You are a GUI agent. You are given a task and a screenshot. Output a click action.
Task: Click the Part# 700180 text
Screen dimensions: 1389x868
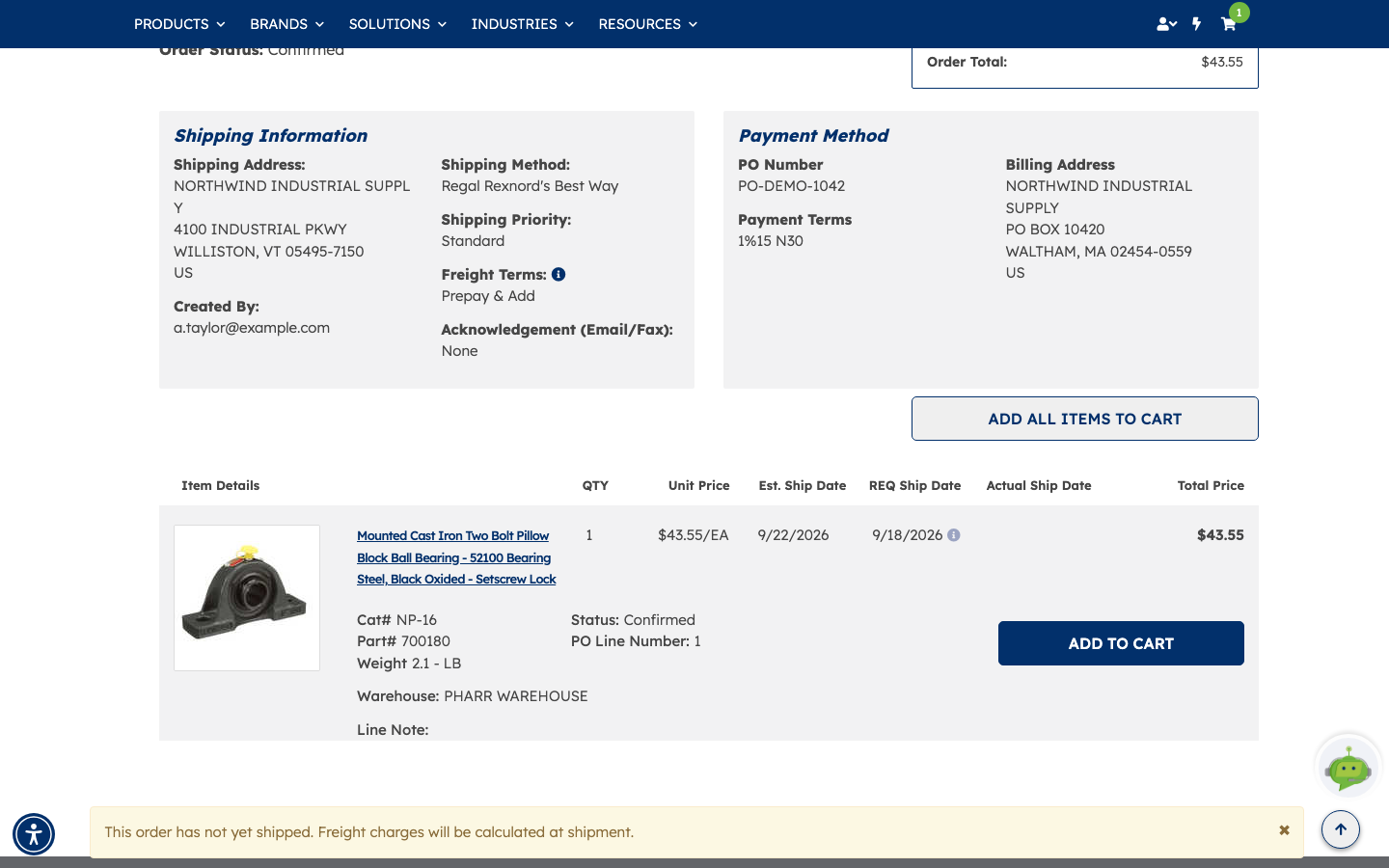[403, 641]
